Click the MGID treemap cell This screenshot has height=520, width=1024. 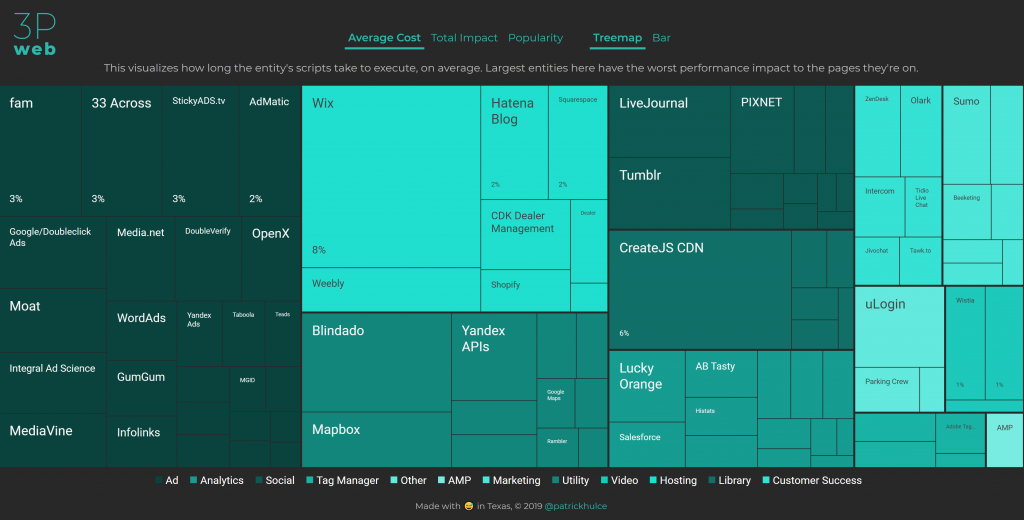tap(248, 389)
